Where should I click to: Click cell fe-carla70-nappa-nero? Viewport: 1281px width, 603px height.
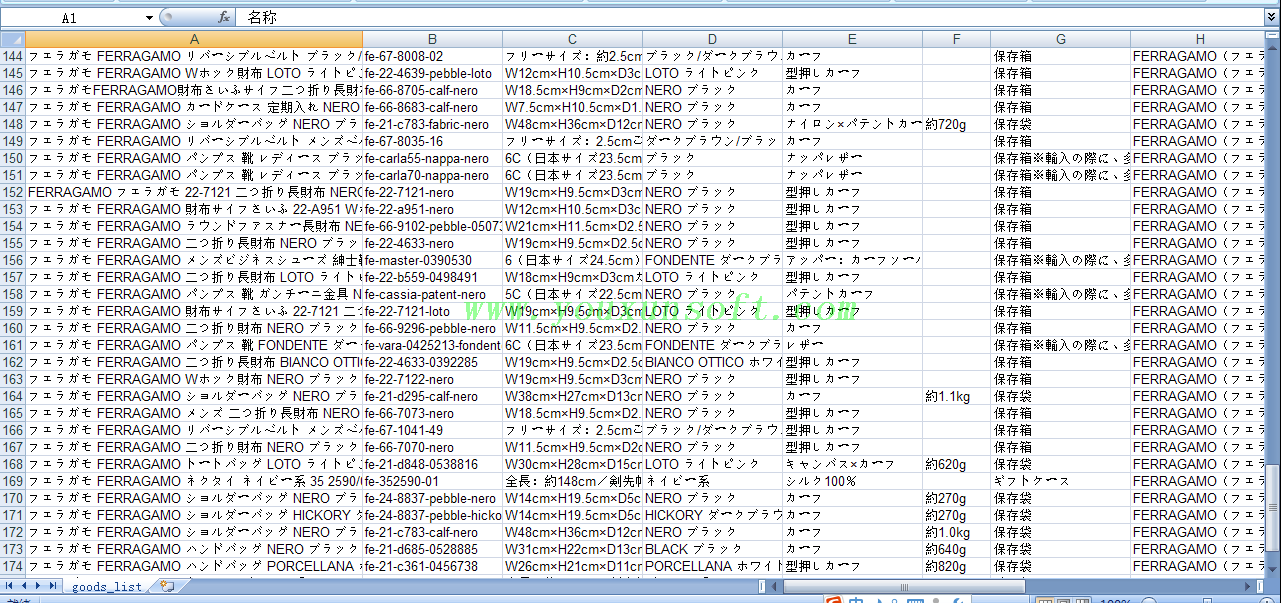point(432,175)
